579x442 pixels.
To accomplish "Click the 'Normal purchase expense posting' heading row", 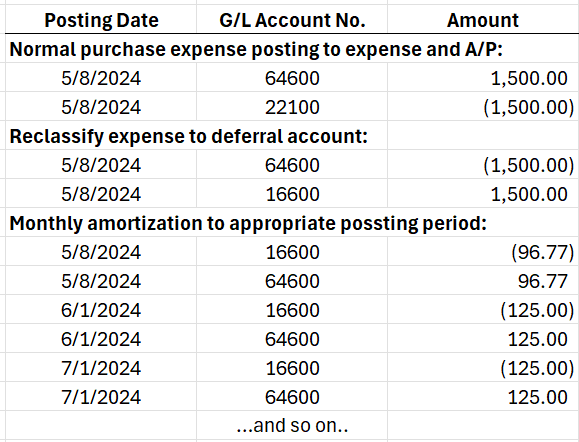I will [x=292, y=49].
